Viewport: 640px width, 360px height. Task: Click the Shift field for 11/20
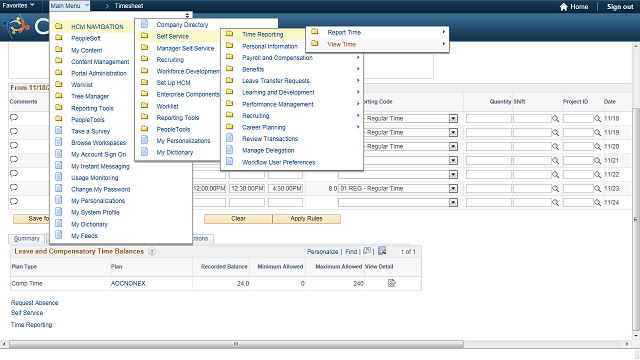click(532, 147)
